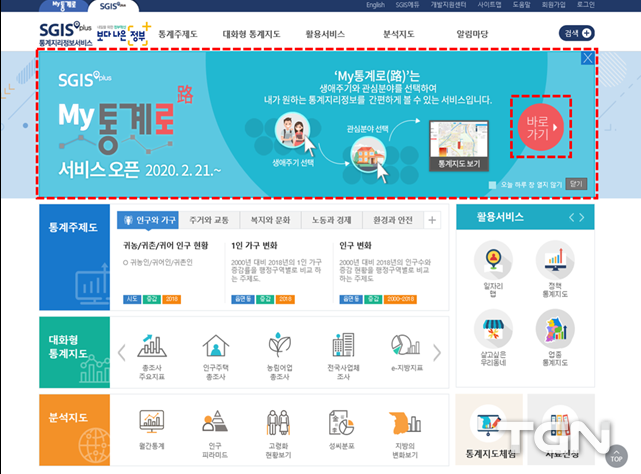The height and width of the screenshot is (474, 641).
Task: Show next 대화형 통계지도 items with right arrow
Action: [437, 353]
